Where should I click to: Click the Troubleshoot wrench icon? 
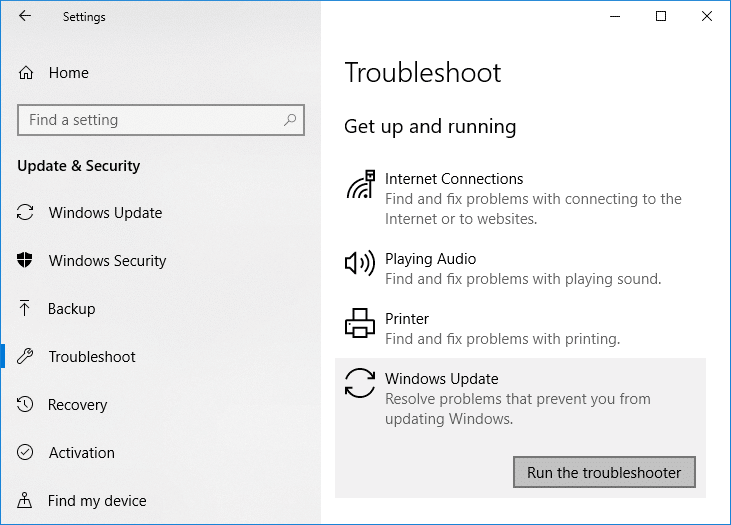coord(26,357)
